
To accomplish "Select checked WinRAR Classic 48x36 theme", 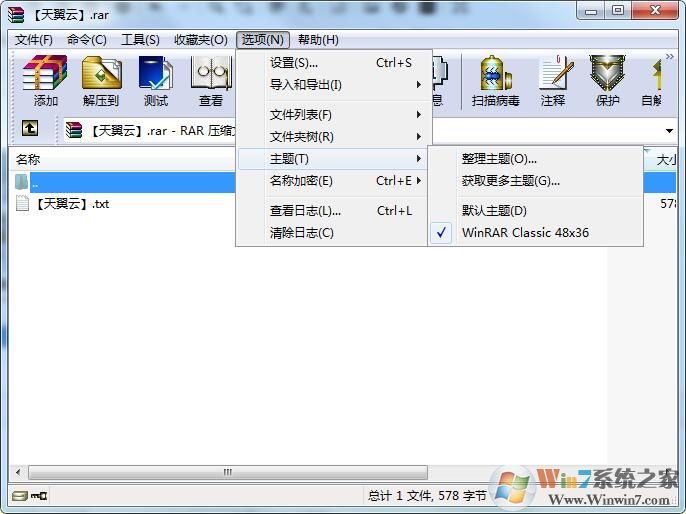I will point(535,232).
